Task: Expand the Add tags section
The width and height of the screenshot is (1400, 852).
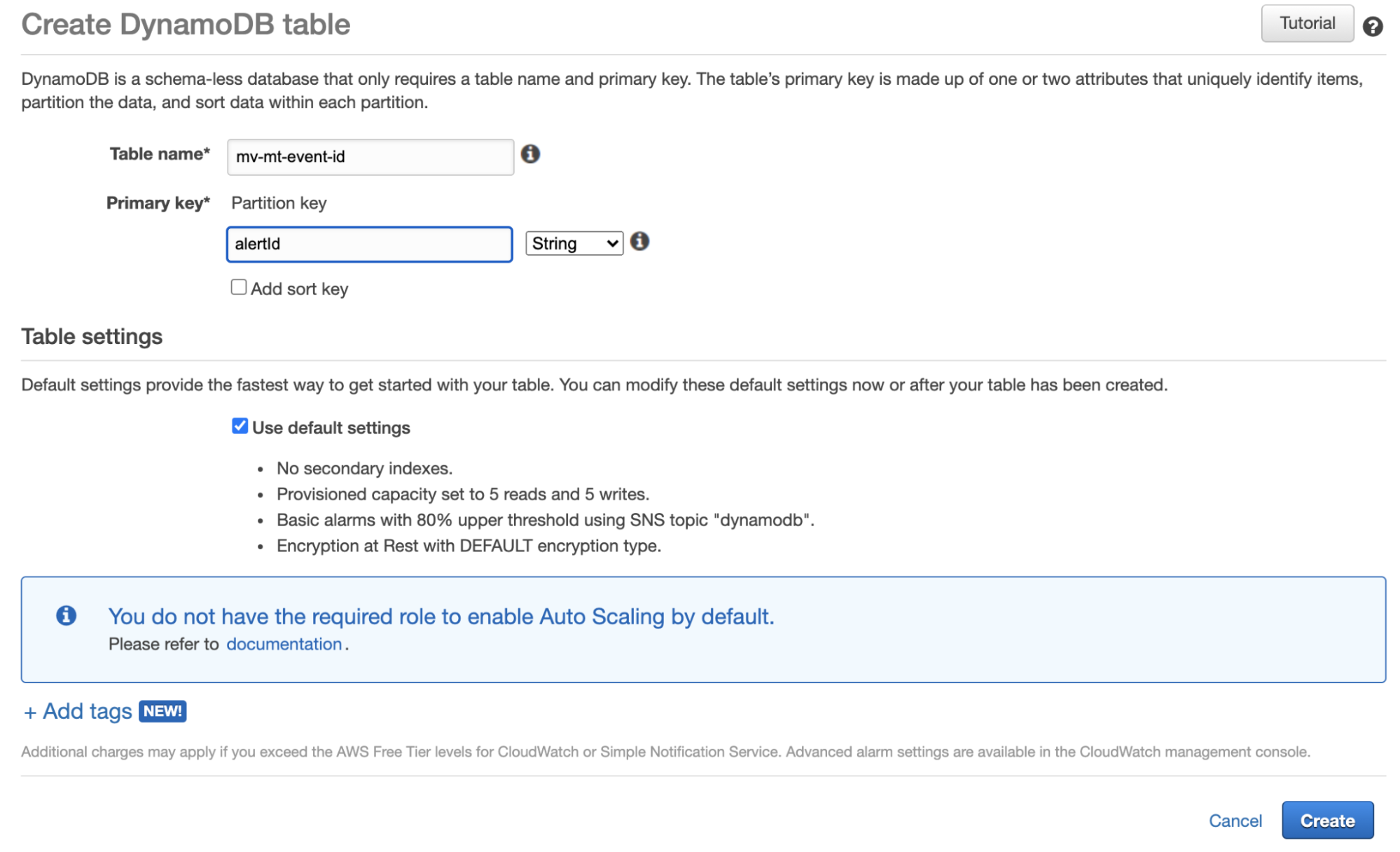Action: point(78,711)
